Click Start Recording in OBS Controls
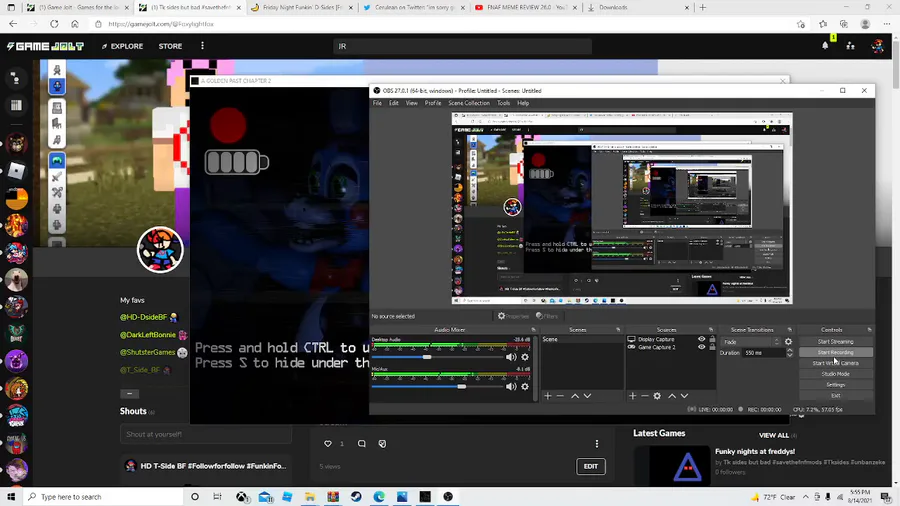Screen dimensions: 900x506 [835, 352]
